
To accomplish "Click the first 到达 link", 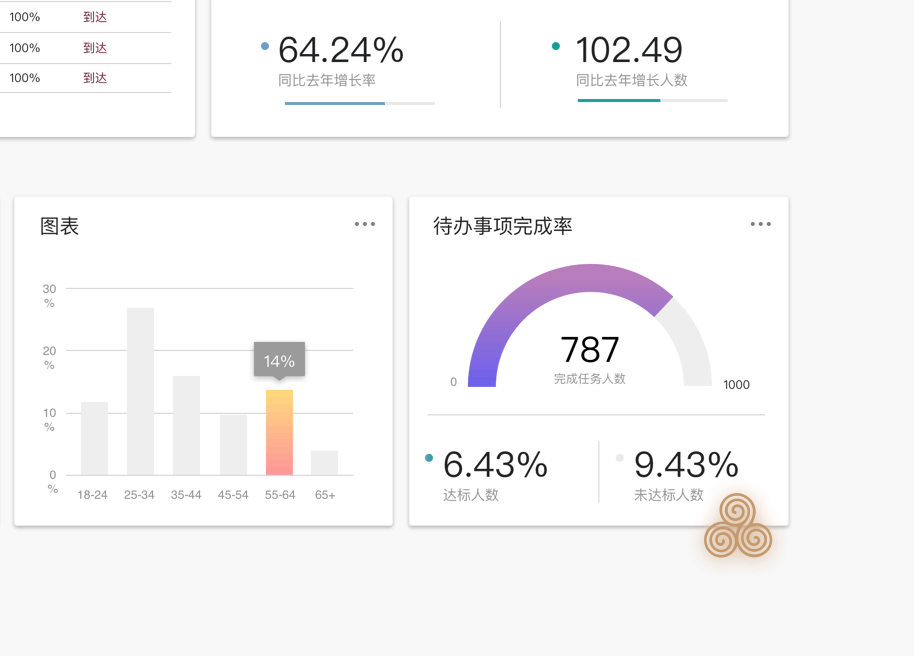I will (x=96, y=17).
